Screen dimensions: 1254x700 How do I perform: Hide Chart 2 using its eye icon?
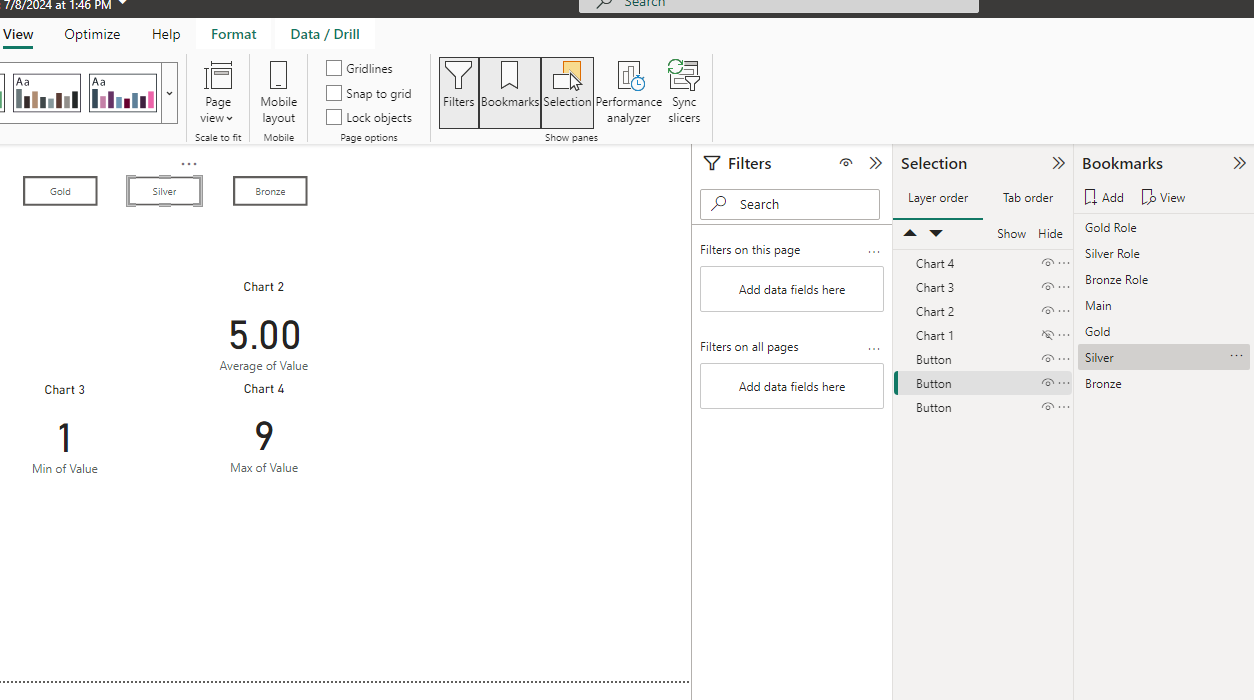1048,311
